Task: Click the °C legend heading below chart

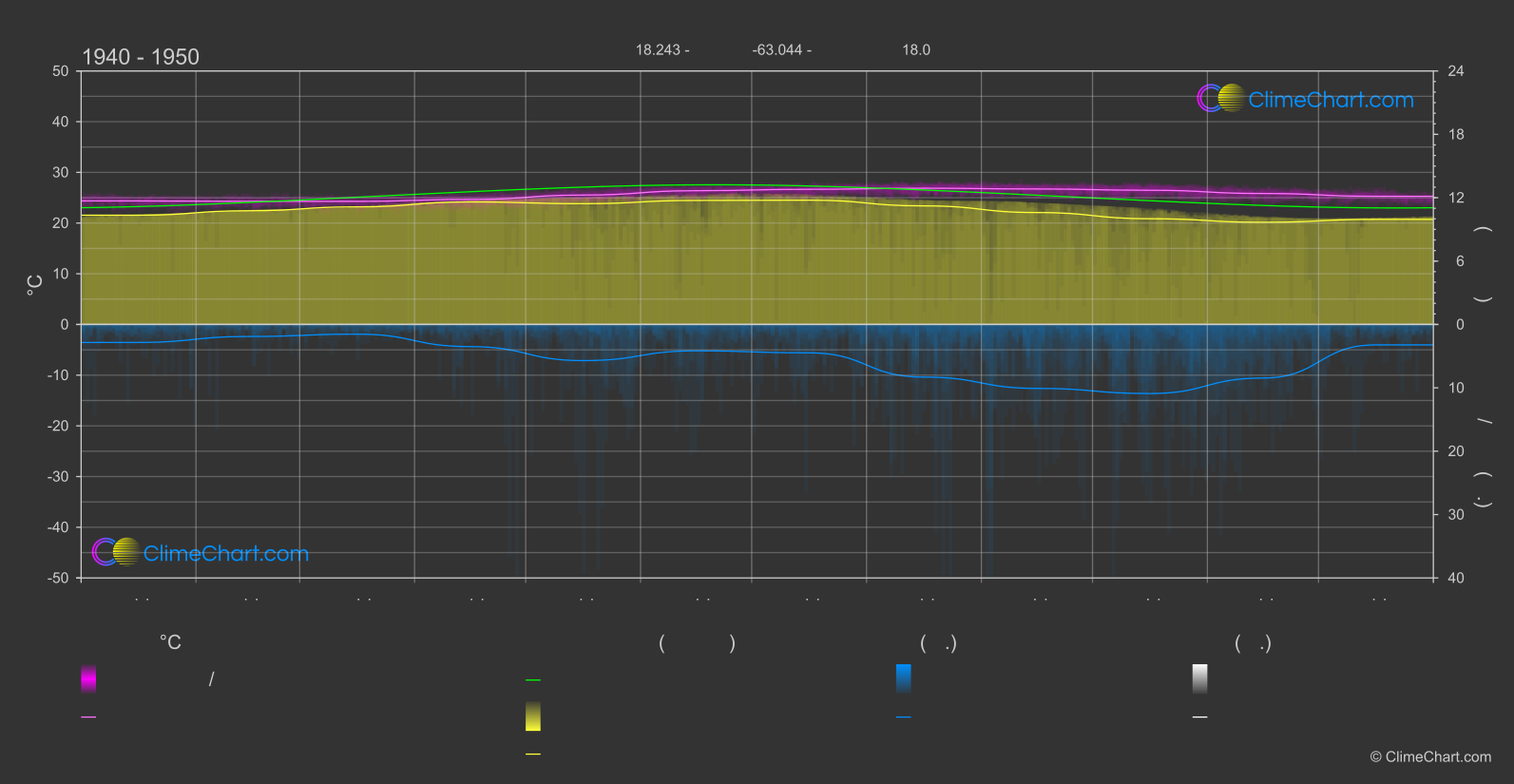Action: click(170, 643)
